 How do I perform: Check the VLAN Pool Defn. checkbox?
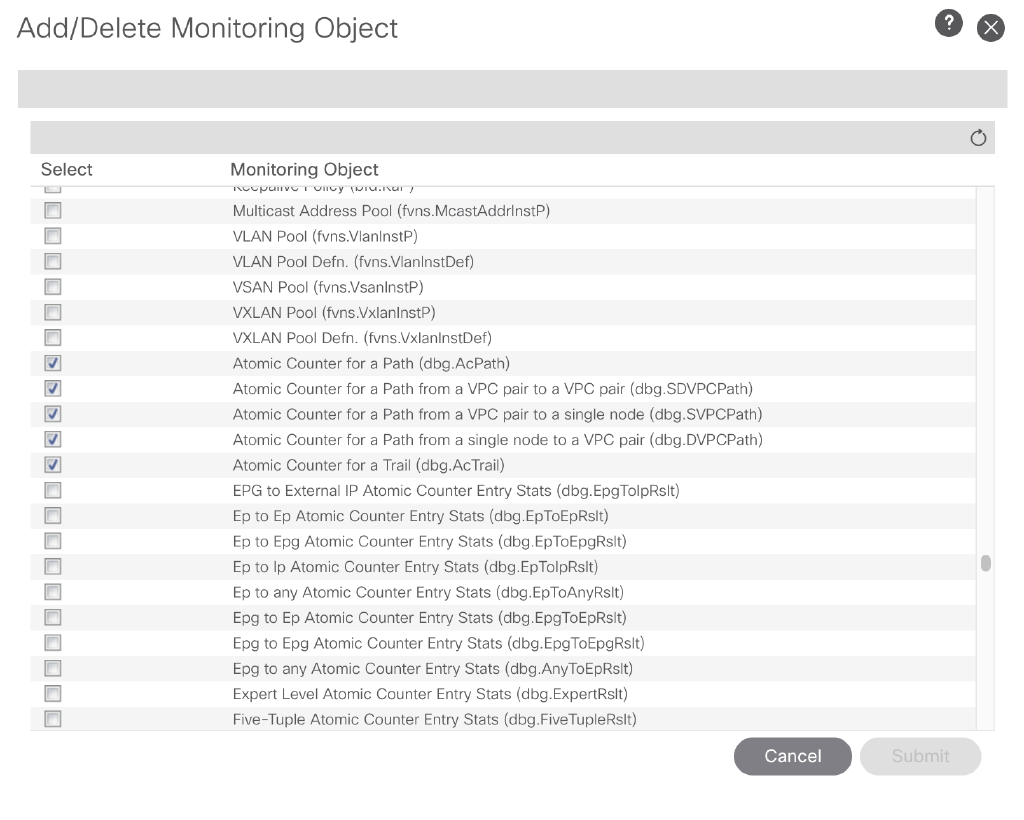point(53,261)
